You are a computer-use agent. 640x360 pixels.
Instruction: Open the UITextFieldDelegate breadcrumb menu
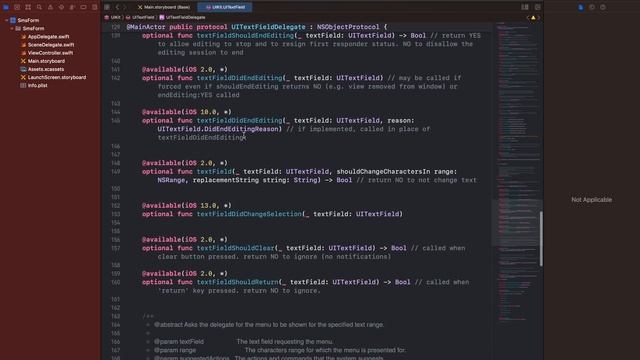(x=182, y=18)
